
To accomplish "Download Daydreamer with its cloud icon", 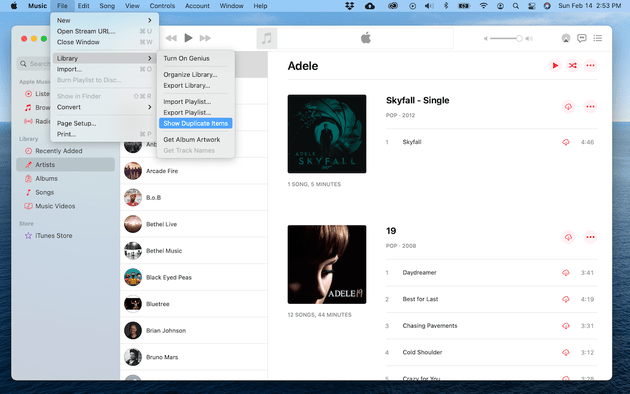I will click(x=566, y=273).
